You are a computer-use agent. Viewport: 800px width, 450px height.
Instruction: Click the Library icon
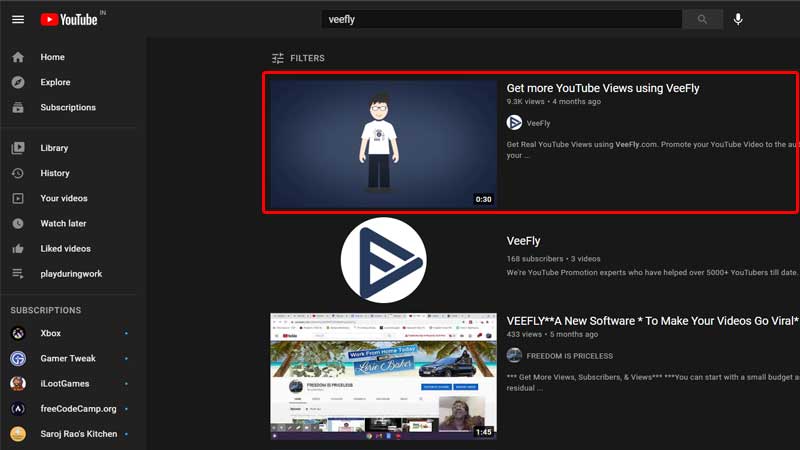pyautogui.click(x=18, y=148)
